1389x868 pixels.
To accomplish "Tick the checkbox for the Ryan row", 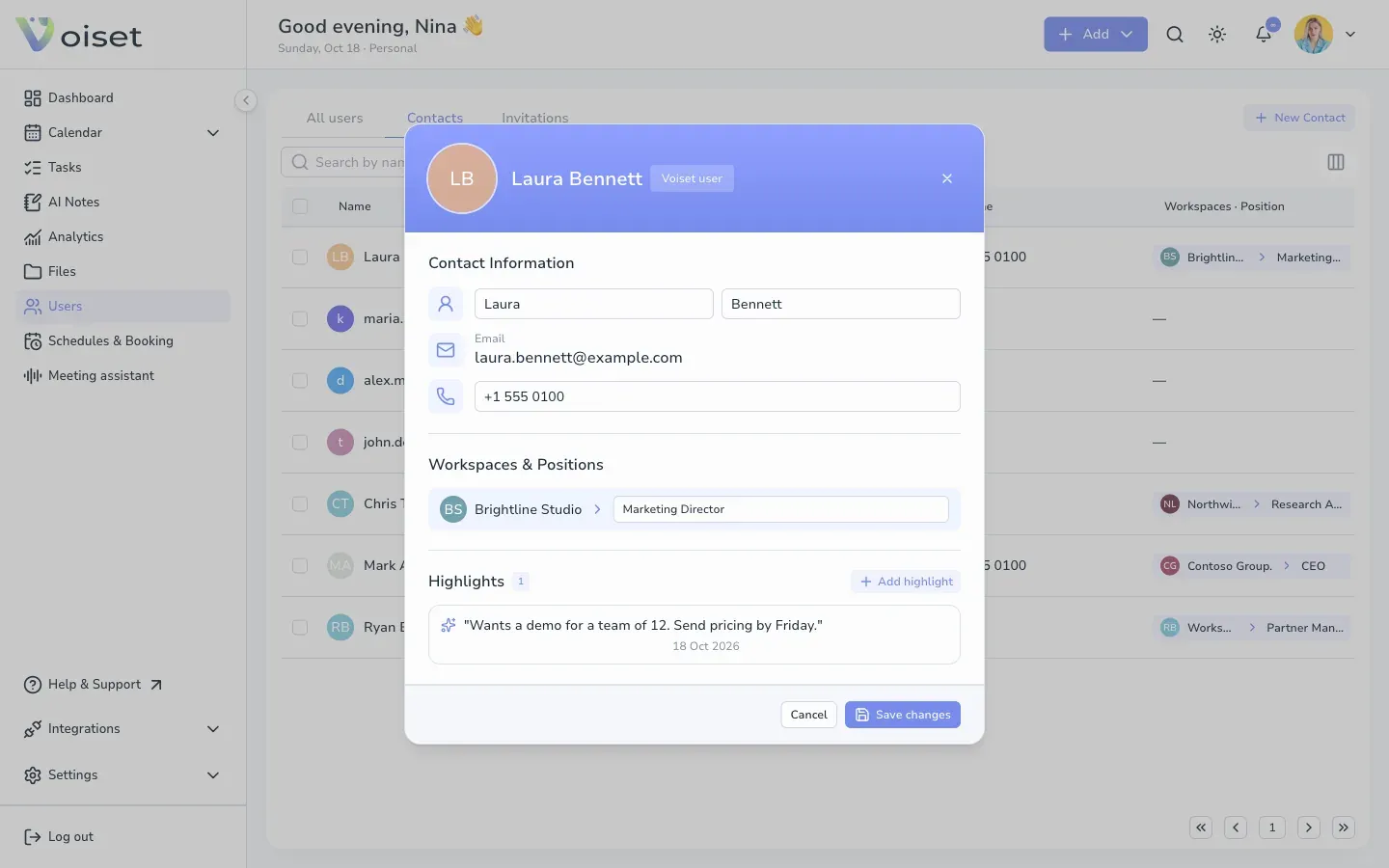I will [300, 627].
